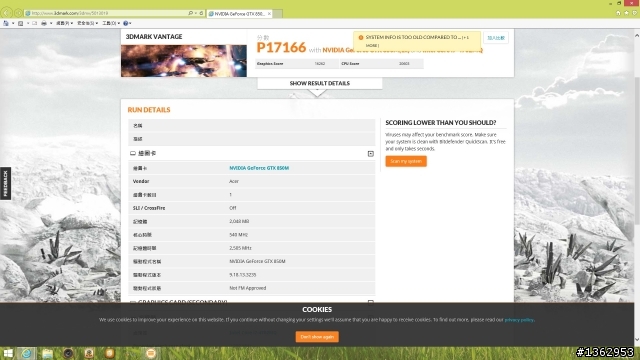
Task: Click the 3DMark Vantage thumbnail image
Action: (x=184, y=61)
